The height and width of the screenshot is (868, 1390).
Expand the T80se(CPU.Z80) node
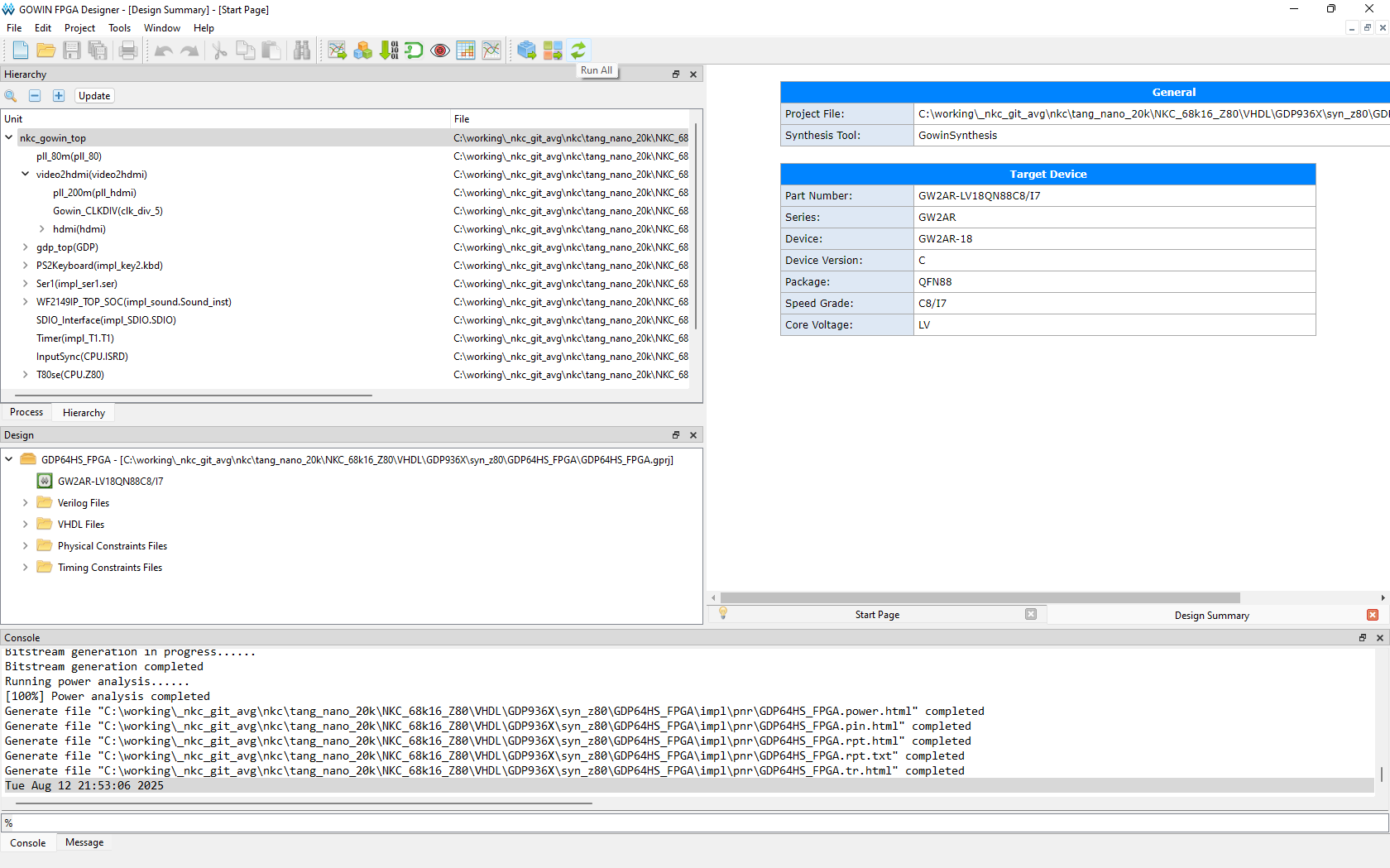click(26, 375)
